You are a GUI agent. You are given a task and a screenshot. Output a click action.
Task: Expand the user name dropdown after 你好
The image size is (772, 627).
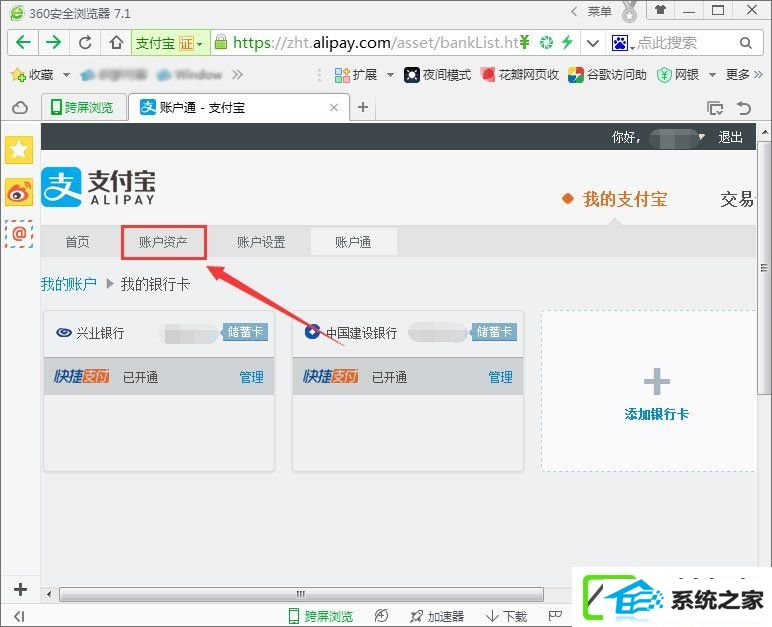click(702, 136)
